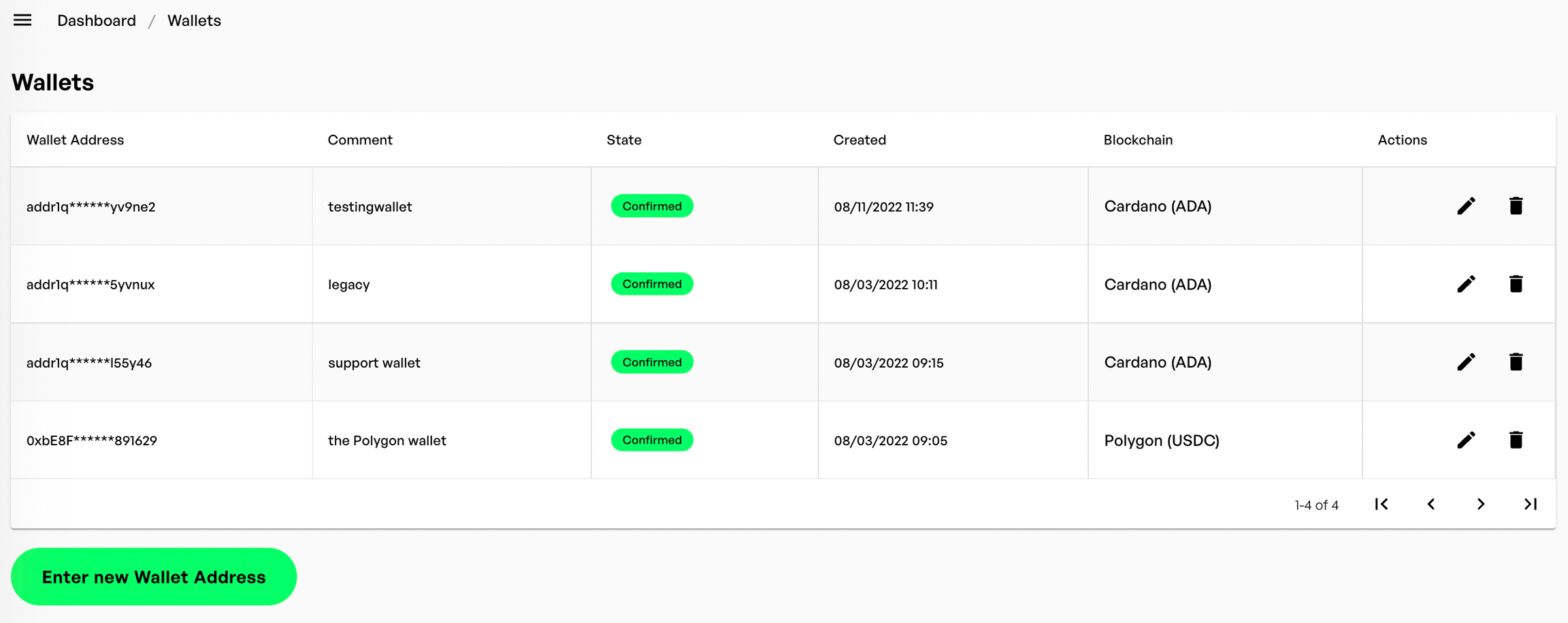Delete the legacy wallet entry

(x=1516, y=284)
